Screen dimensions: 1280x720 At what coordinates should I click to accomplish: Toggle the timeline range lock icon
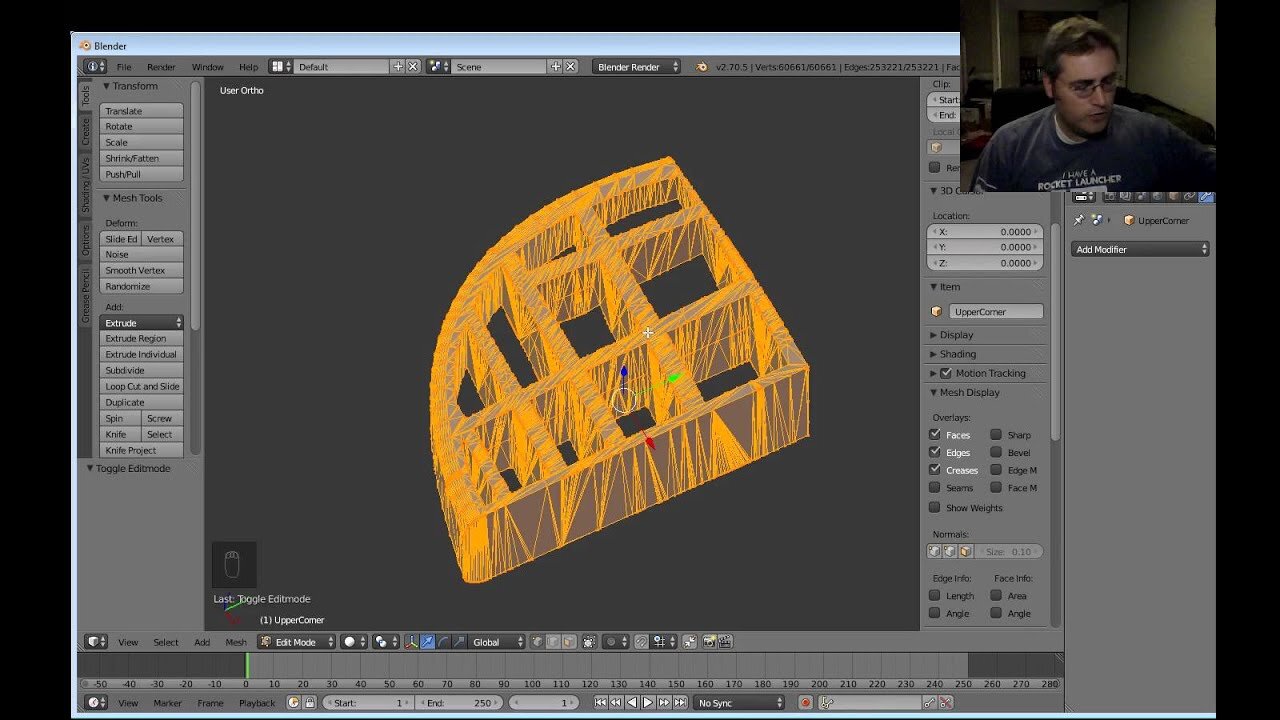pyautogui.click(x=310, y=703)
